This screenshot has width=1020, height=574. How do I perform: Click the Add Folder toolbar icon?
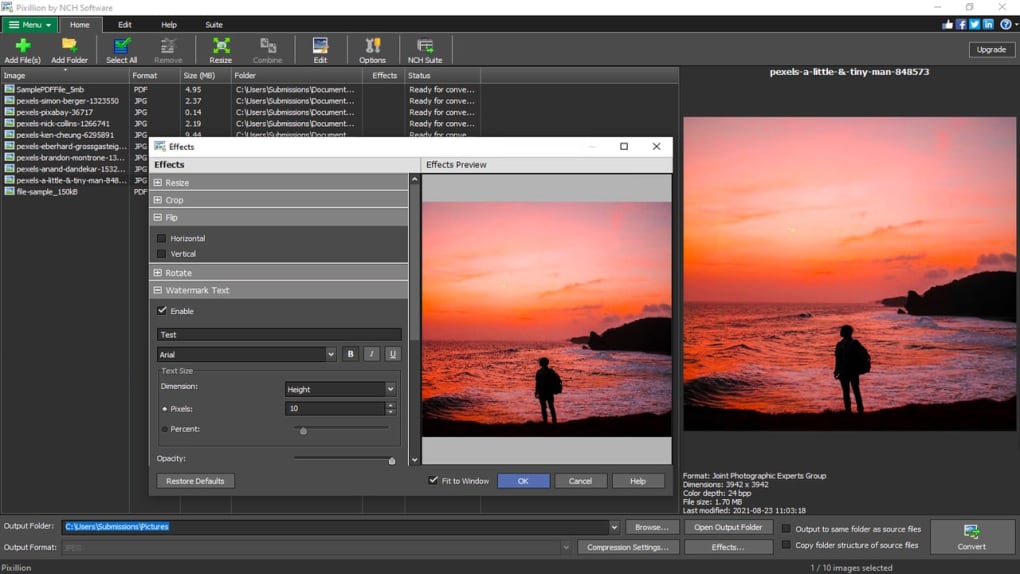69,46
